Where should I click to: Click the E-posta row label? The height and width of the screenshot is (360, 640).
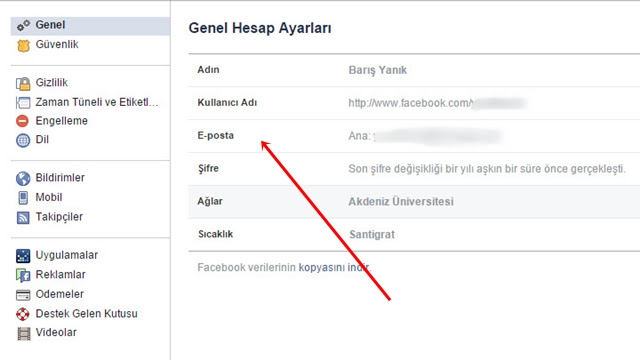tap(216, 136)
